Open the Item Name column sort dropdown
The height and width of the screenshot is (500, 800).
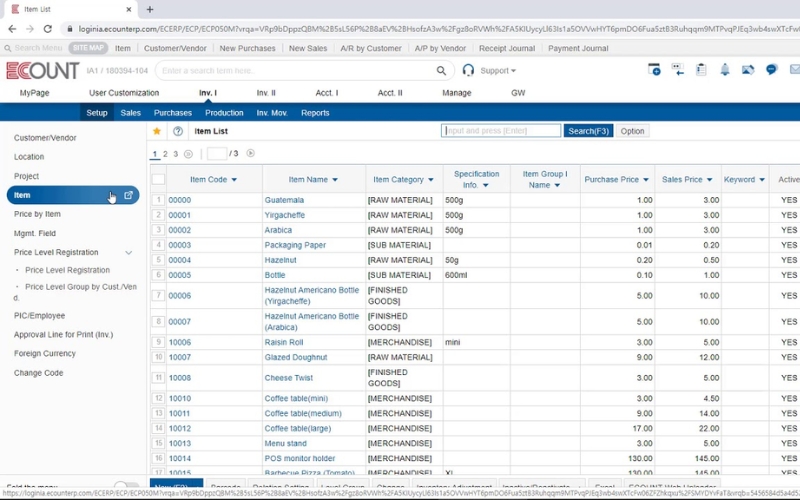(335, 180)
